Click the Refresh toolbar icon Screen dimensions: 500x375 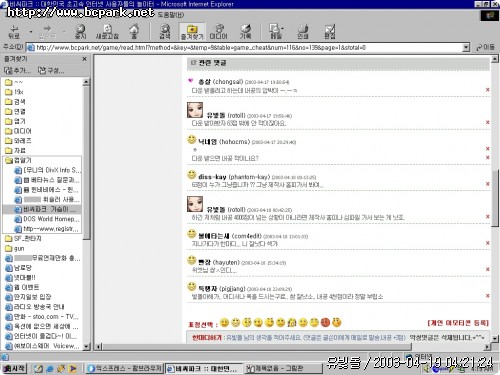[107, 32]
